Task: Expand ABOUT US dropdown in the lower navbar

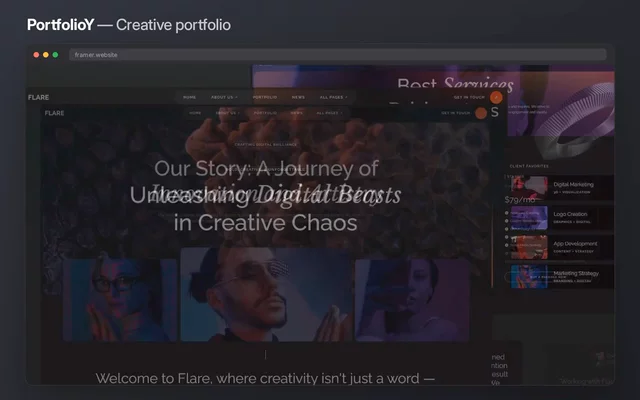Action: [227, 113]
